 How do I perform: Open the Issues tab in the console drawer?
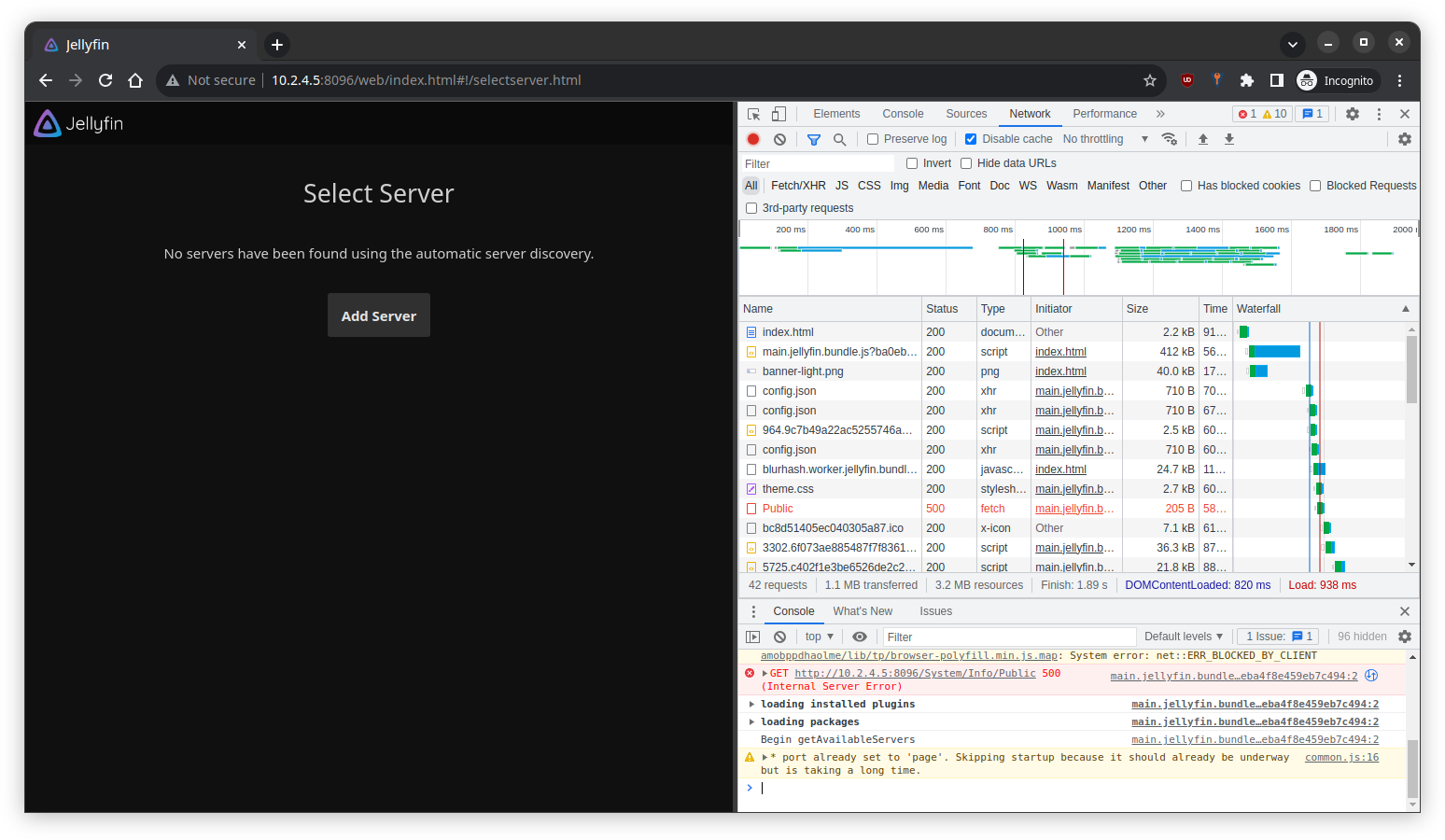935,611
